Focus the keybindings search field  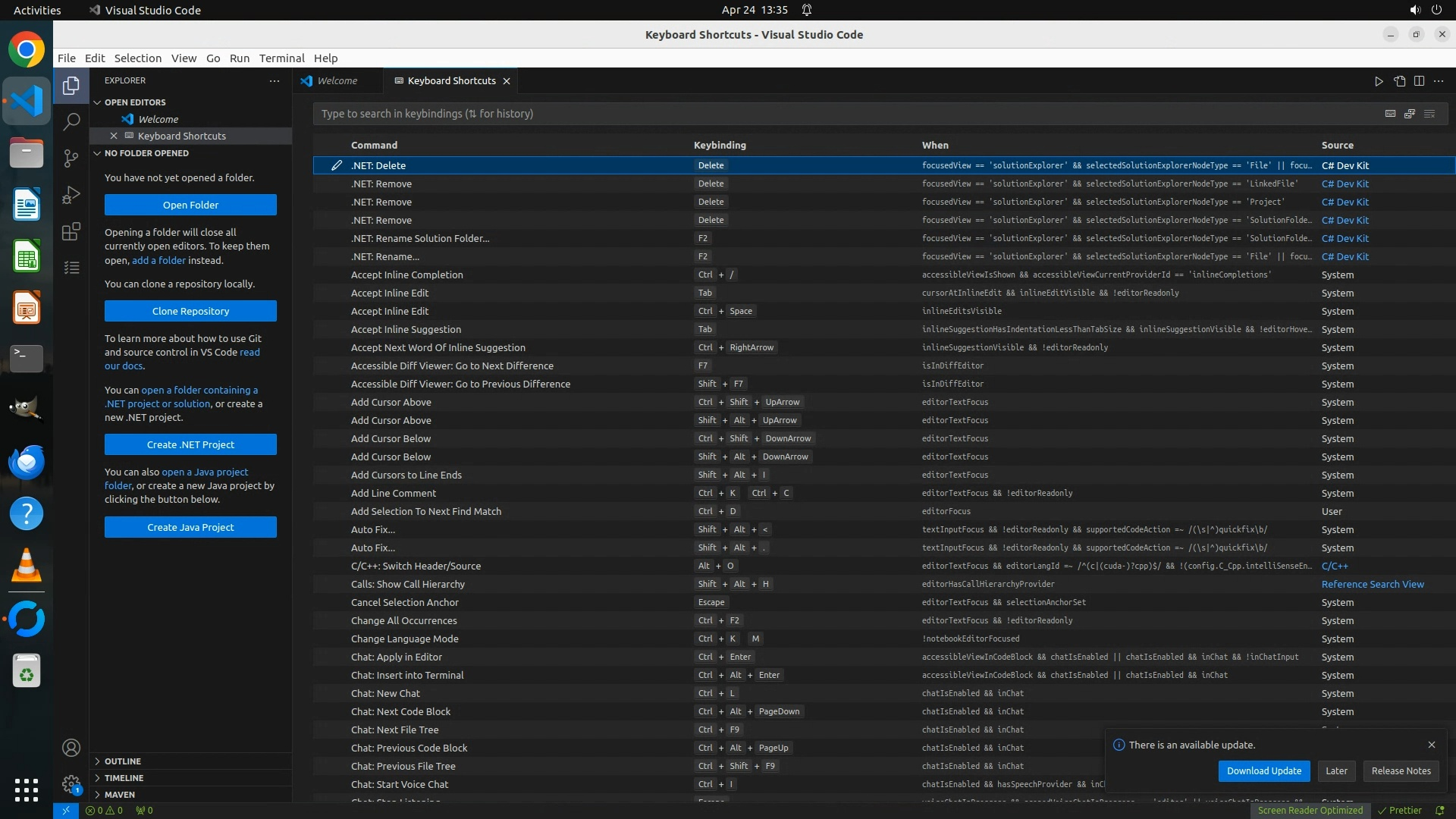pos(834,114)
